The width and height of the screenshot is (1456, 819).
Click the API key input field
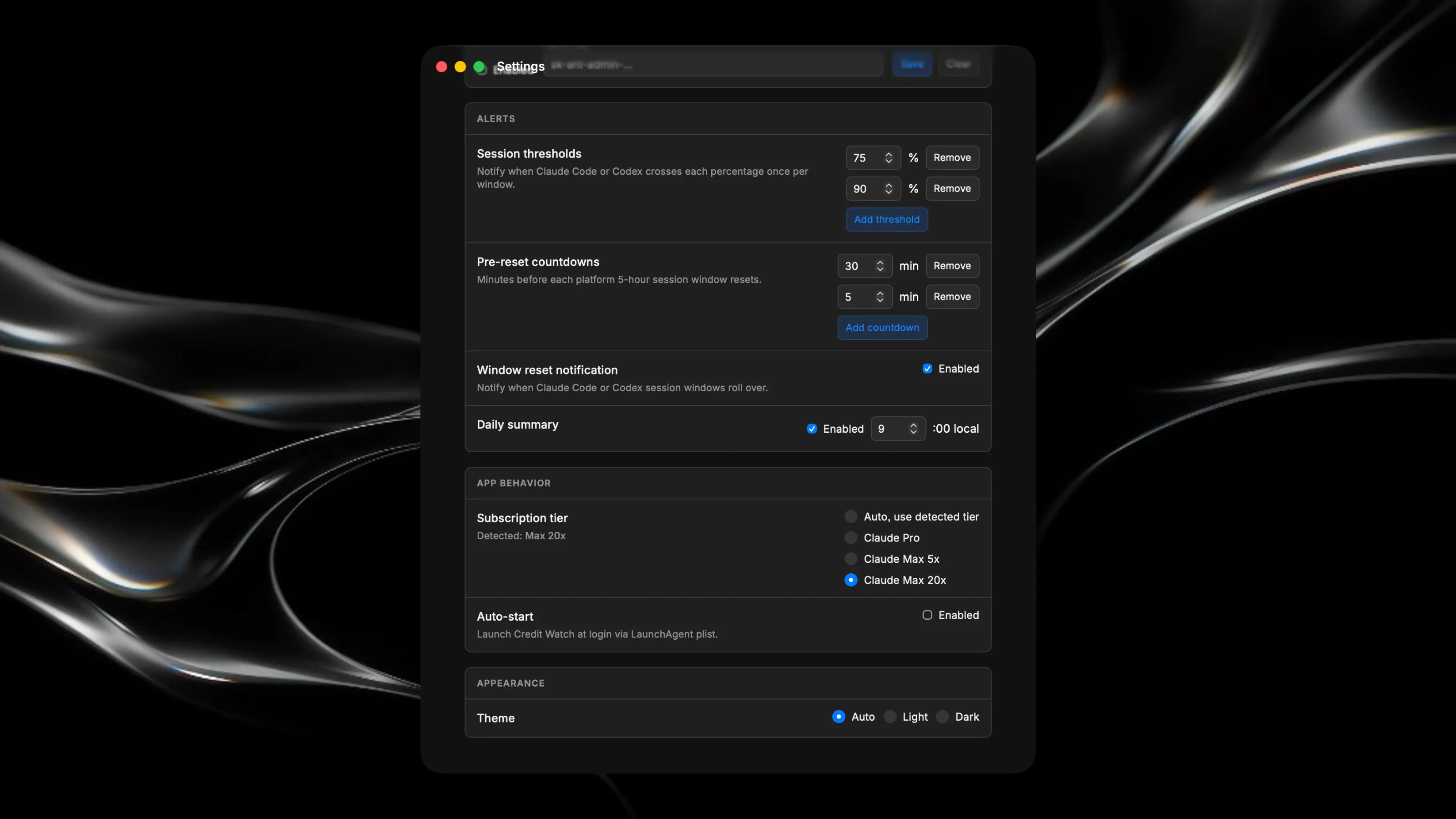(x=713, y=65)
